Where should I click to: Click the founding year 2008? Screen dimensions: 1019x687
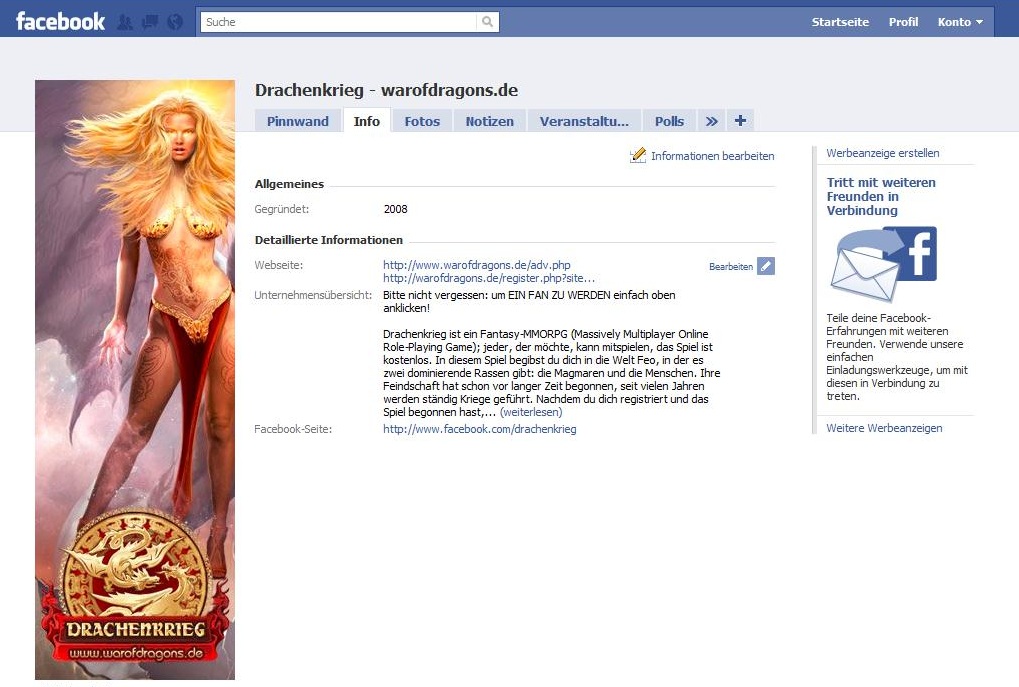(x=395, y=209)
